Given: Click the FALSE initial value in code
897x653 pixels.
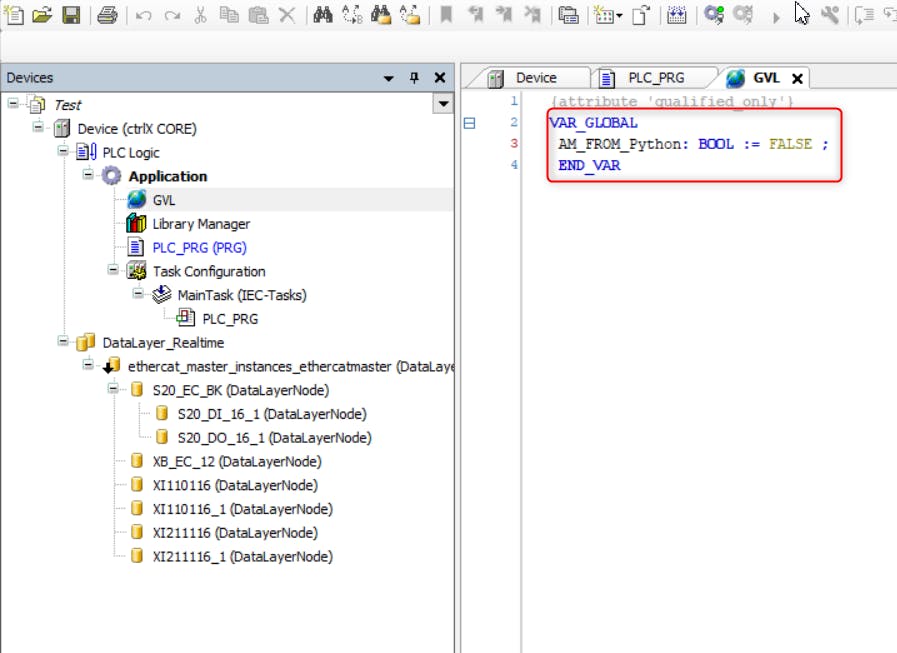Looking at the screenshot, I should pos(790,144).
